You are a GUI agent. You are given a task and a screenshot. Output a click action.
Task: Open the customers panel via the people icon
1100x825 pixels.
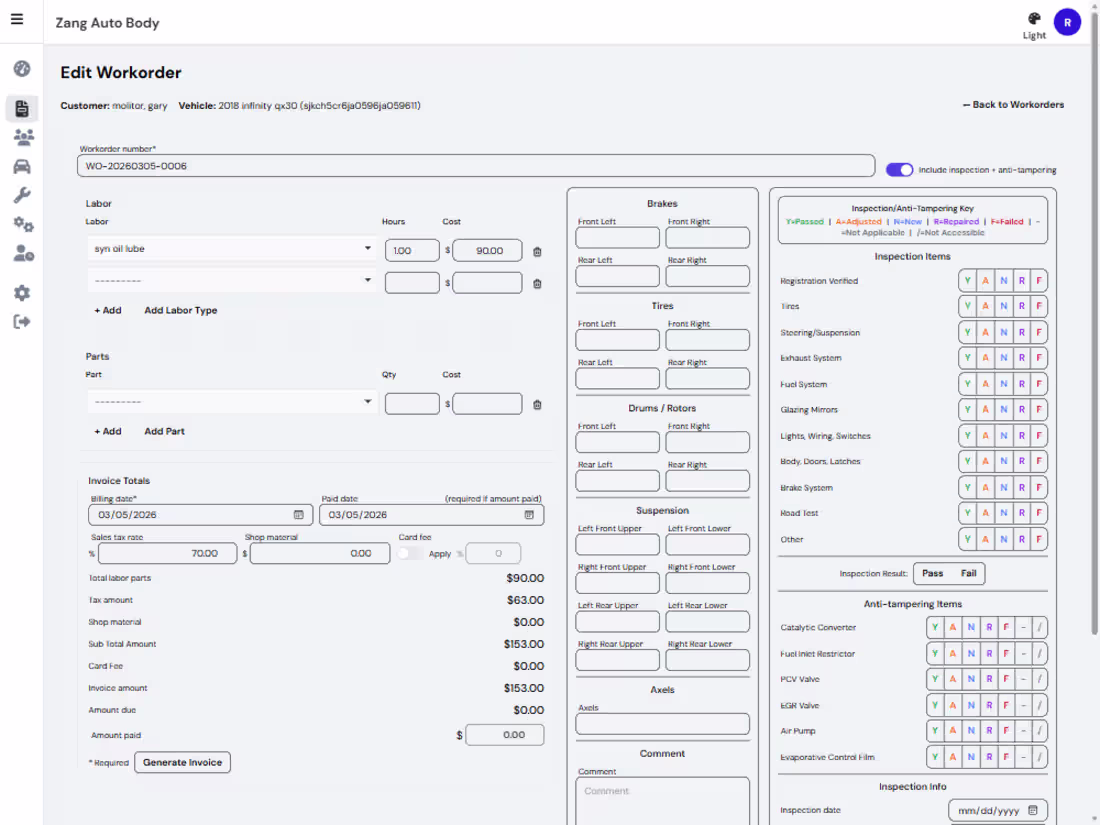click(x=21, y=136)
